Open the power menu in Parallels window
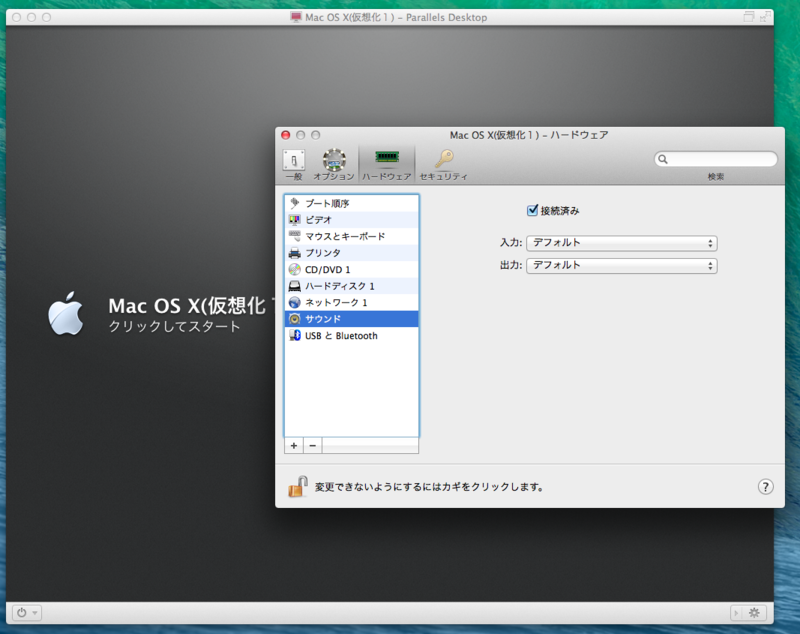800x634 pixels. (x=27, y=613)
